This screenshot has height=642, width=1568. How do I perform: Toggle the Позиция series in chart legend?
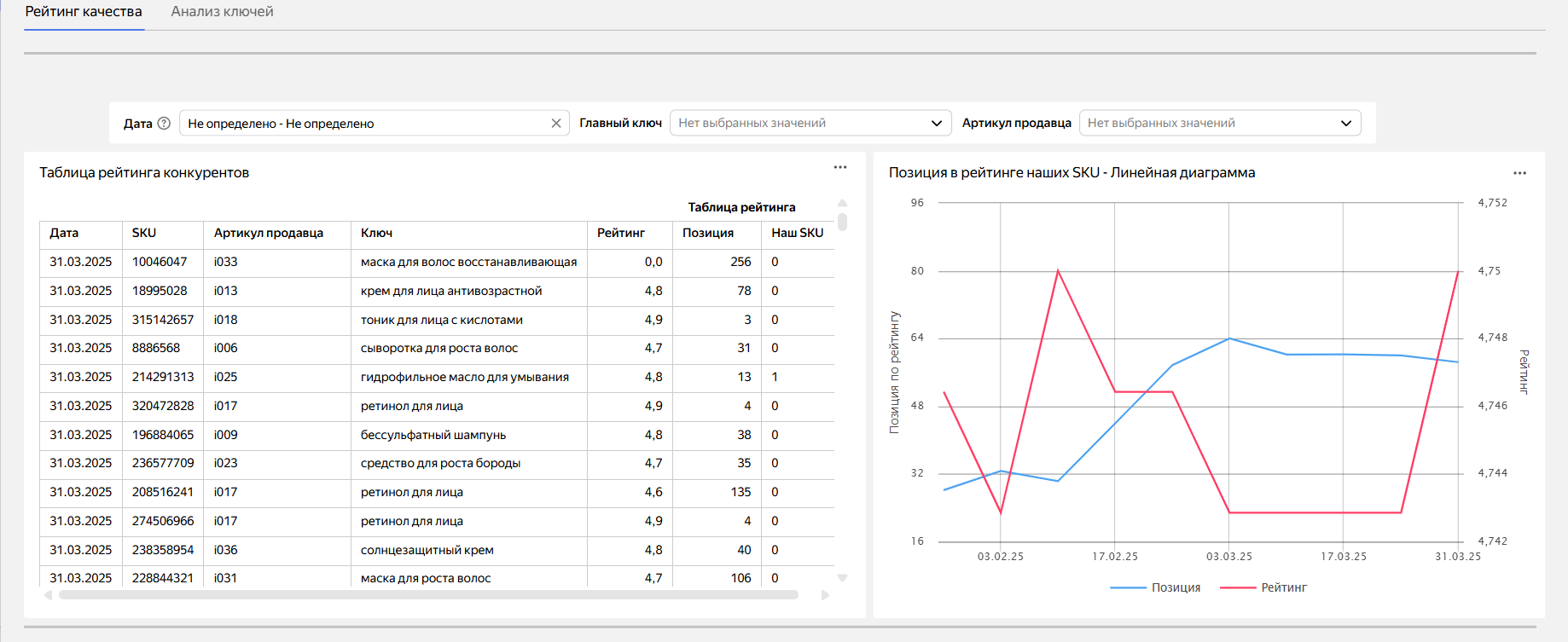coord(1156,587)
